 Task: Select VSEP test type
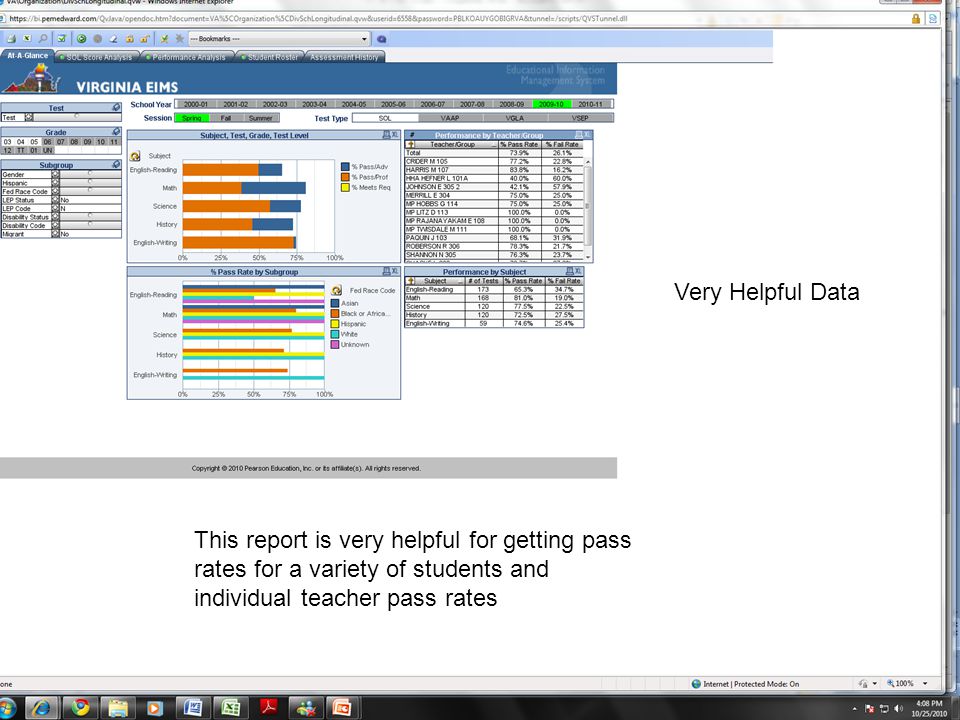point(580,118)
